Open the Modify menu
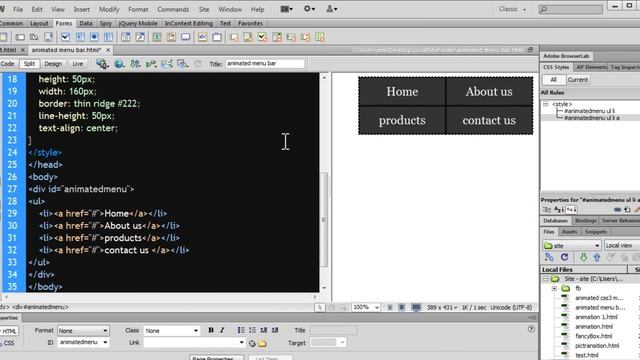The image size is (640, 360). pos(109,9)
